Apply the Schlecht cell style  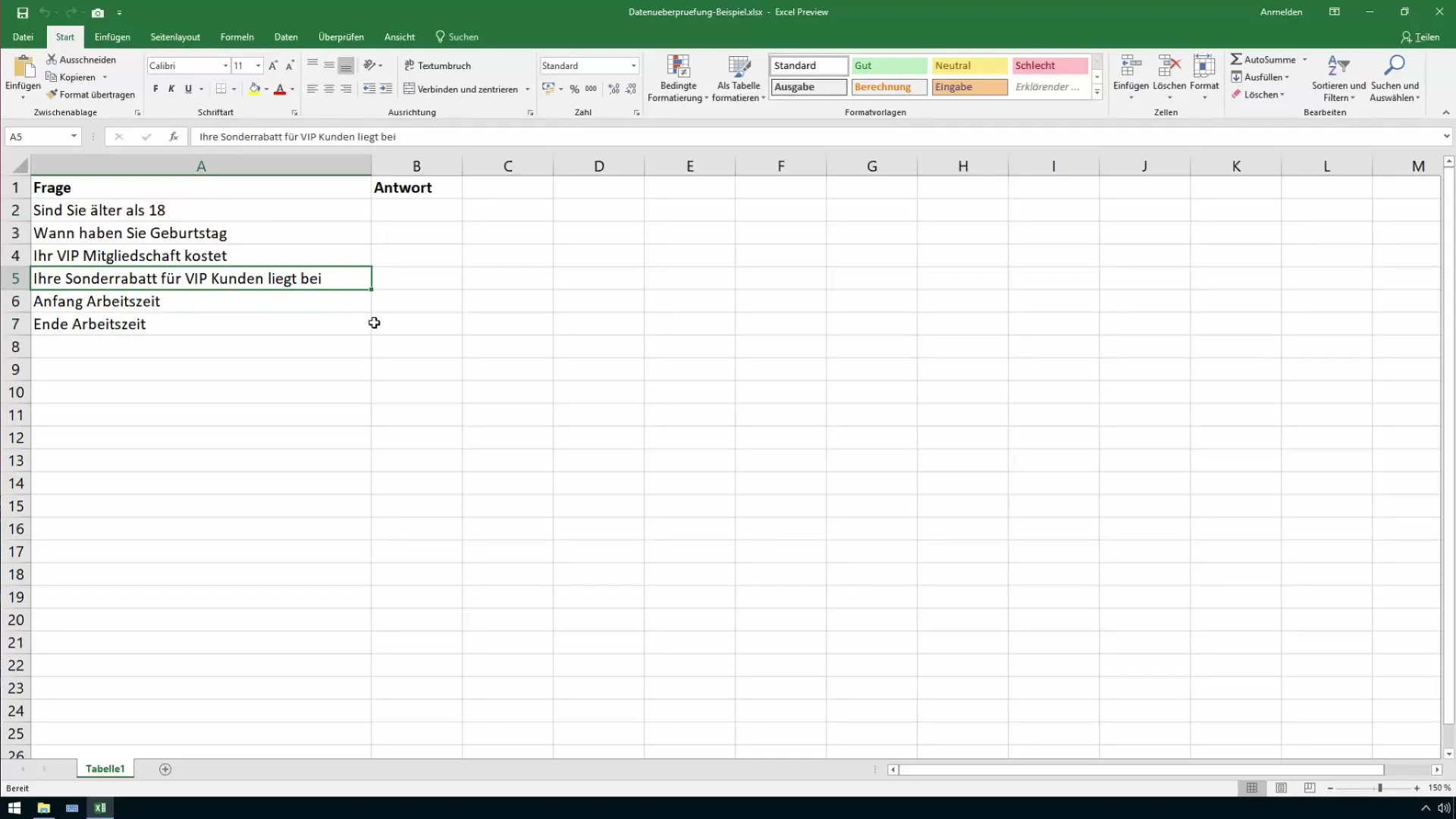coord(1050,65)
